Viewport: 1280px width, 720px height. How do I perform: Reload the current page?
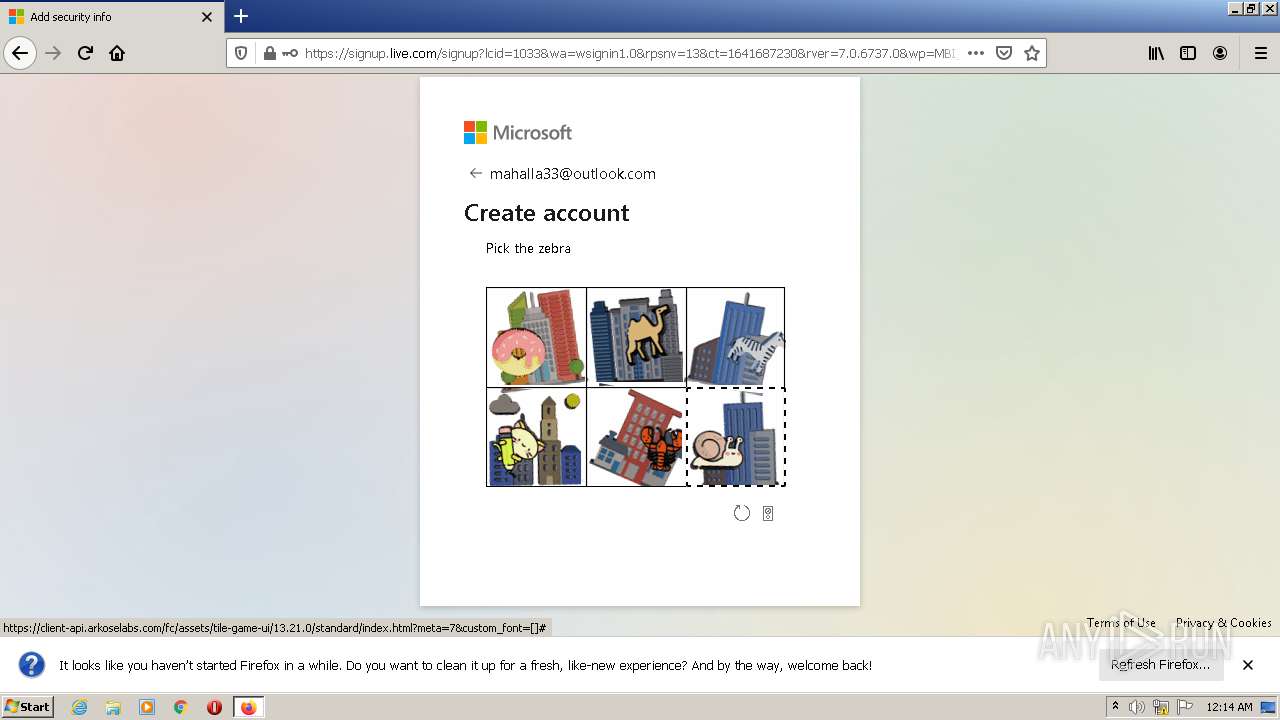85,53
